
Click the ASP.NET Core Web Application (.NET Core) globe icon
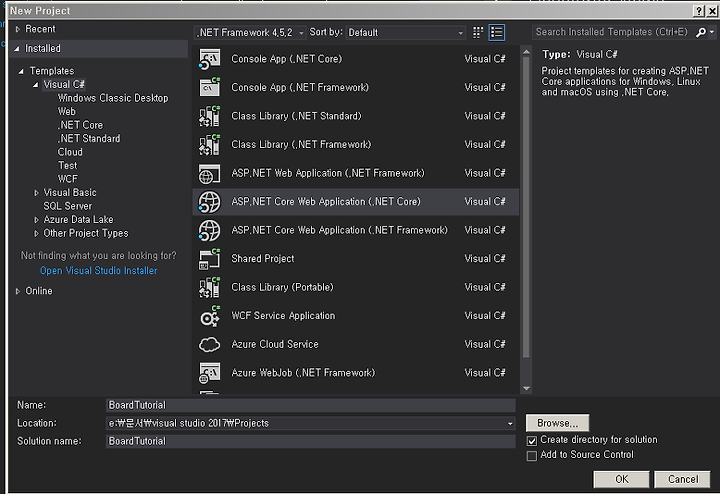click(209, 202)
